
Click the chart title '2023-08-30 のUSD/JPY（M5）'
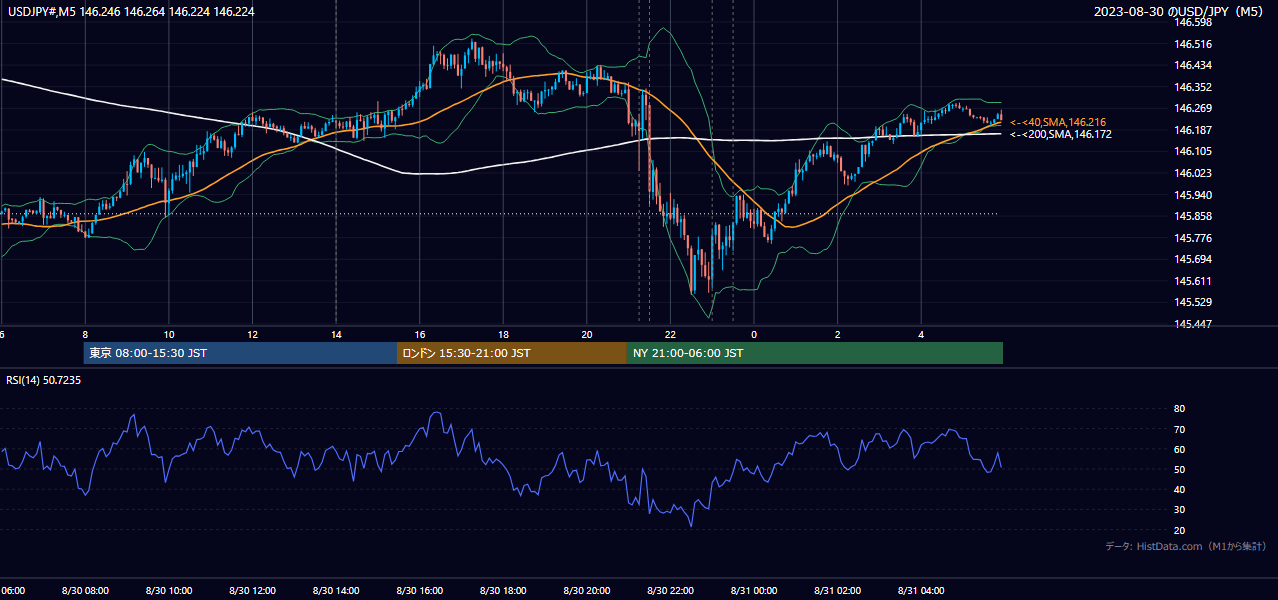1180,11
